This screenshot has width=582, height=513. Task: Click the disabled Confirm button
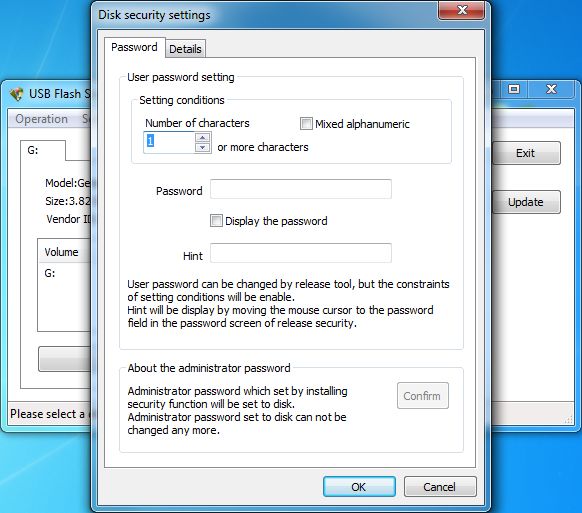click(x=422, y=396)
